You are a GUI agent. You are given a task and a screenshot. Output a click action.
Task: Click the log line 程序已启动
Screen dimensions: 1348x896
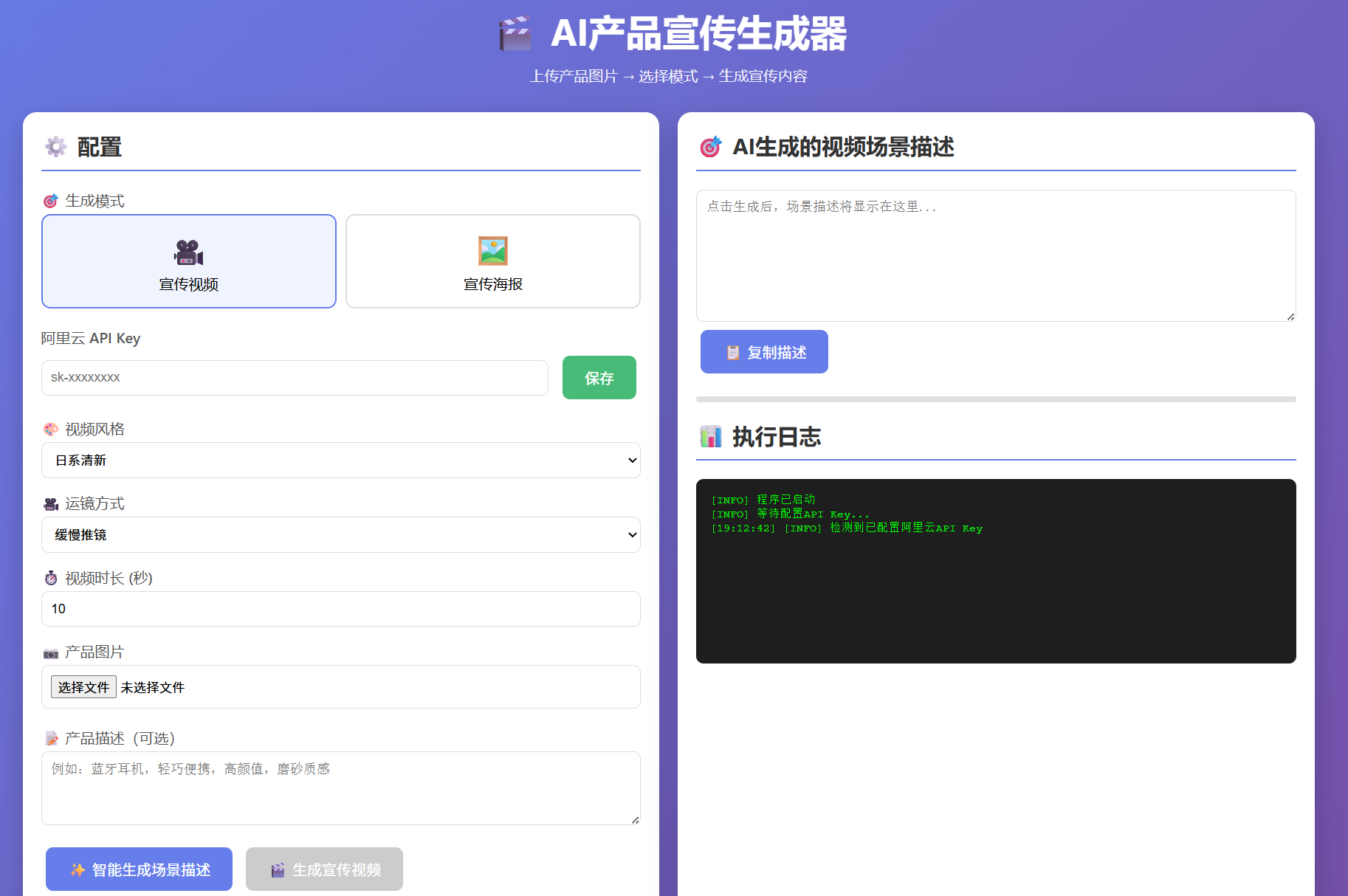(763, 500)
